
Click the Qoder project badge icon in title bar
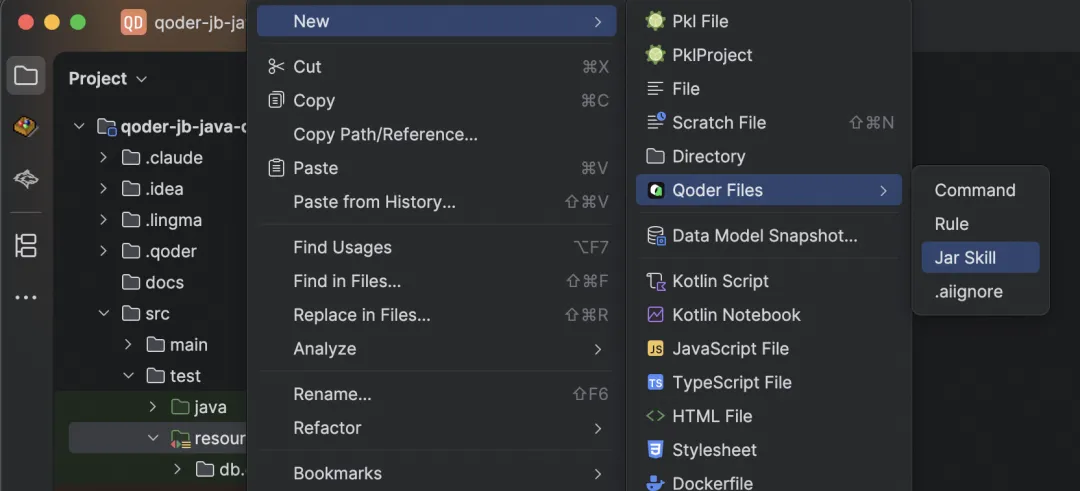(133, 22)
